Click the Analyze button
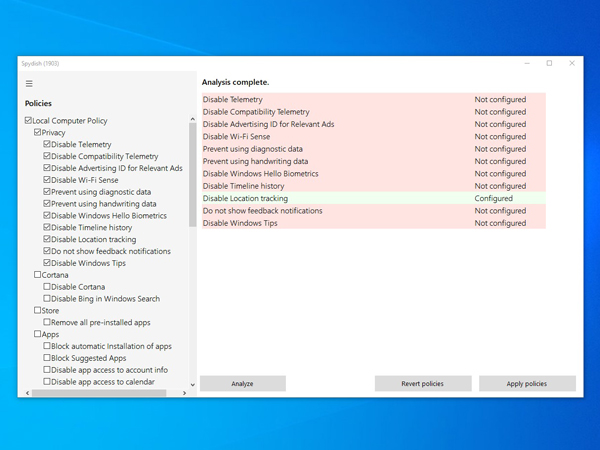Image resolution: width=600 pixels, height=450 pixels. [x=242, y=384]
